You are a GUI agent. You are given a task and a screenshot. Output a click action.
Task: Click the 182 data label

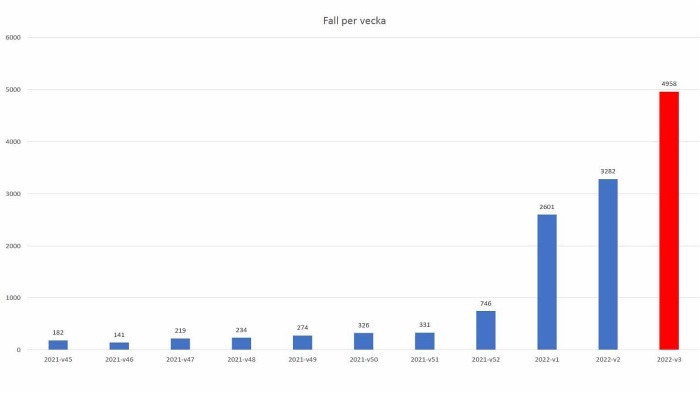58,333
